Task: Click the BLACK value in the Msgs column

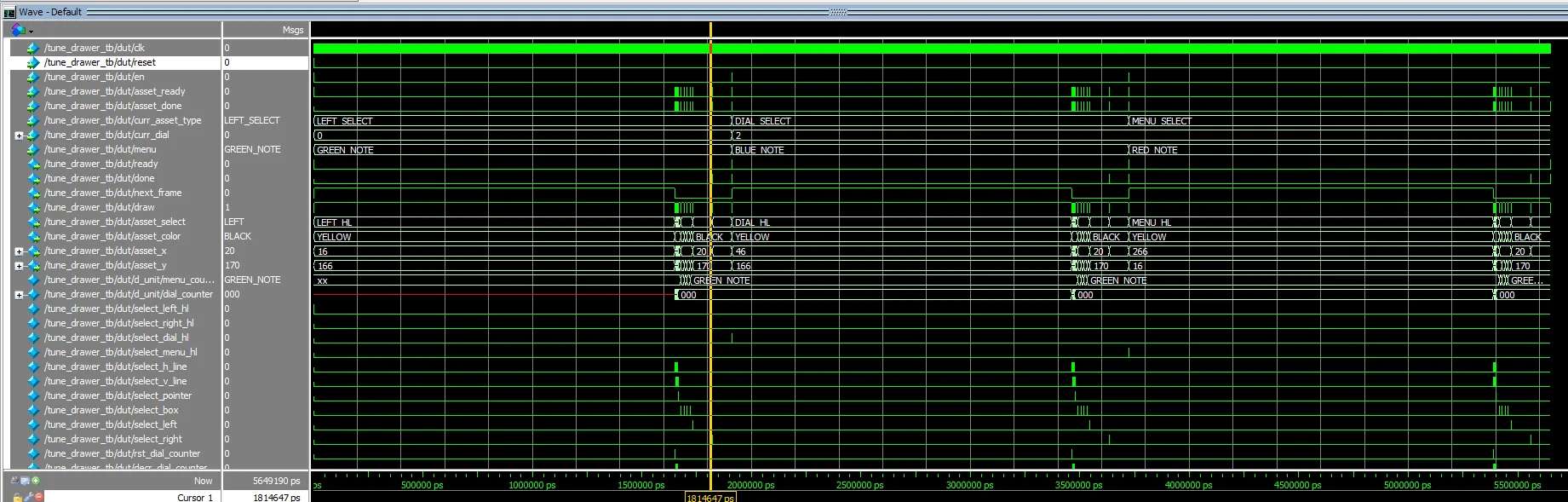Action: coord(238,236)
